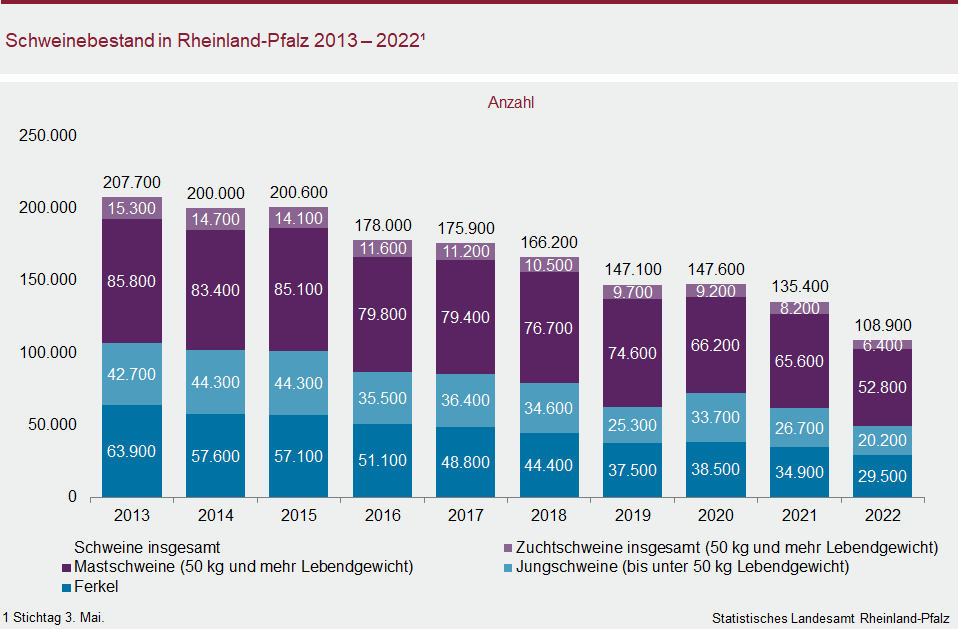Screen dimensions: 958x629
Task: Click the 2017 total label 175.900
Action: (x=466, y=228)
